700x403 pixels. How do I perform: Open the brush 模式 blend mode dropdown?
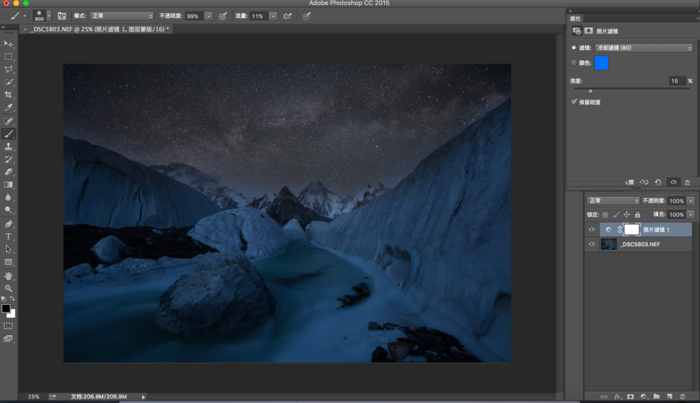tap(122, 16)
